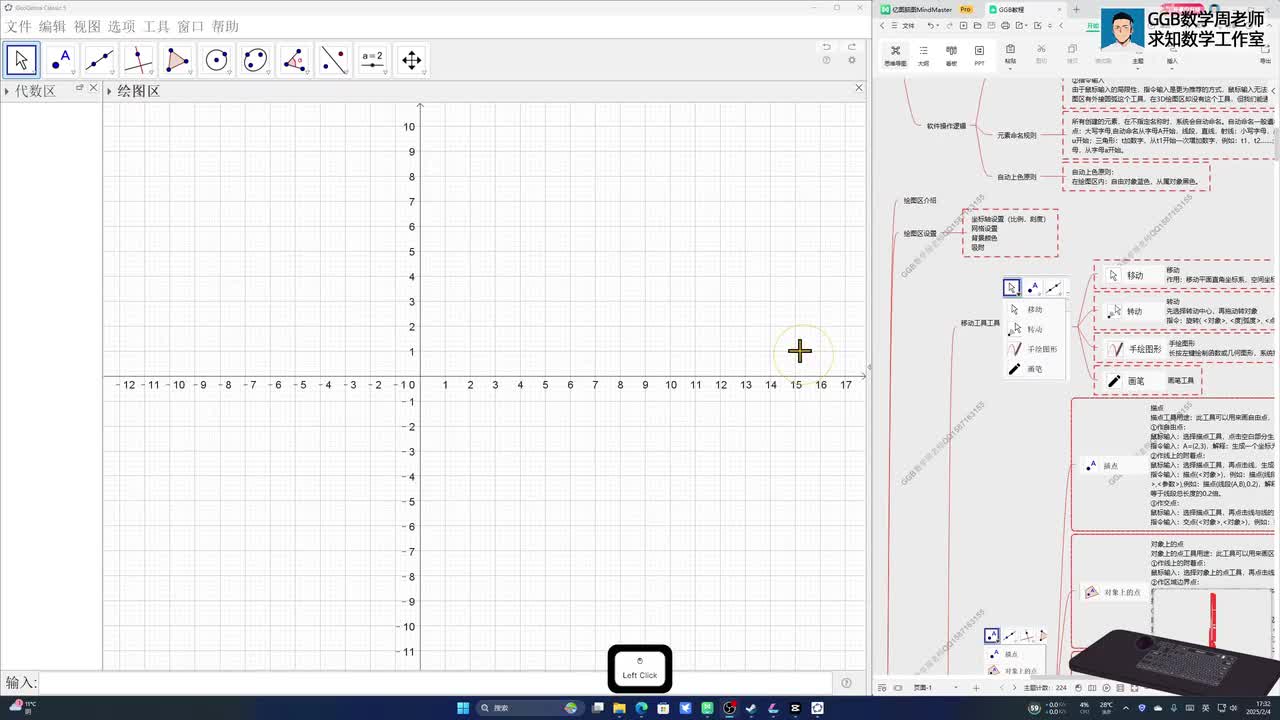1280x720 pixels.
Task: Select the Perpendicular Line tool
Action: pos(138,60)
